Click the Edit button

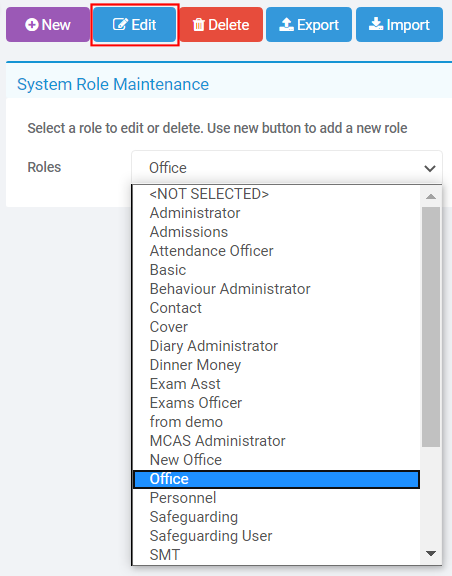pyautogui.click(x=134, y=25)
